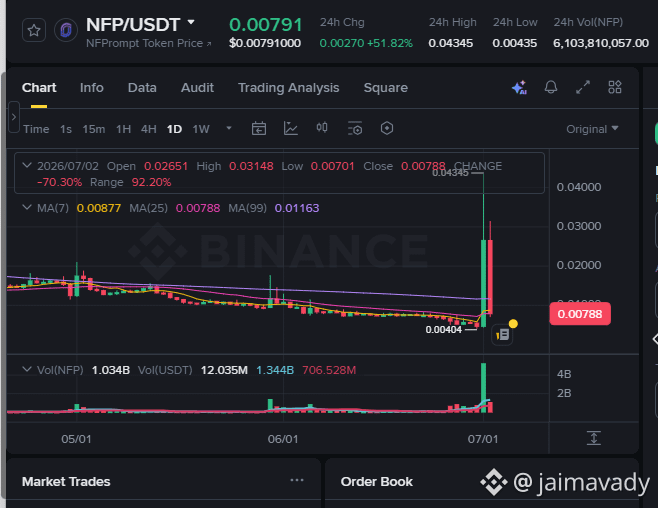Click the 06/01 date on time axis

(x=283, y=439)
